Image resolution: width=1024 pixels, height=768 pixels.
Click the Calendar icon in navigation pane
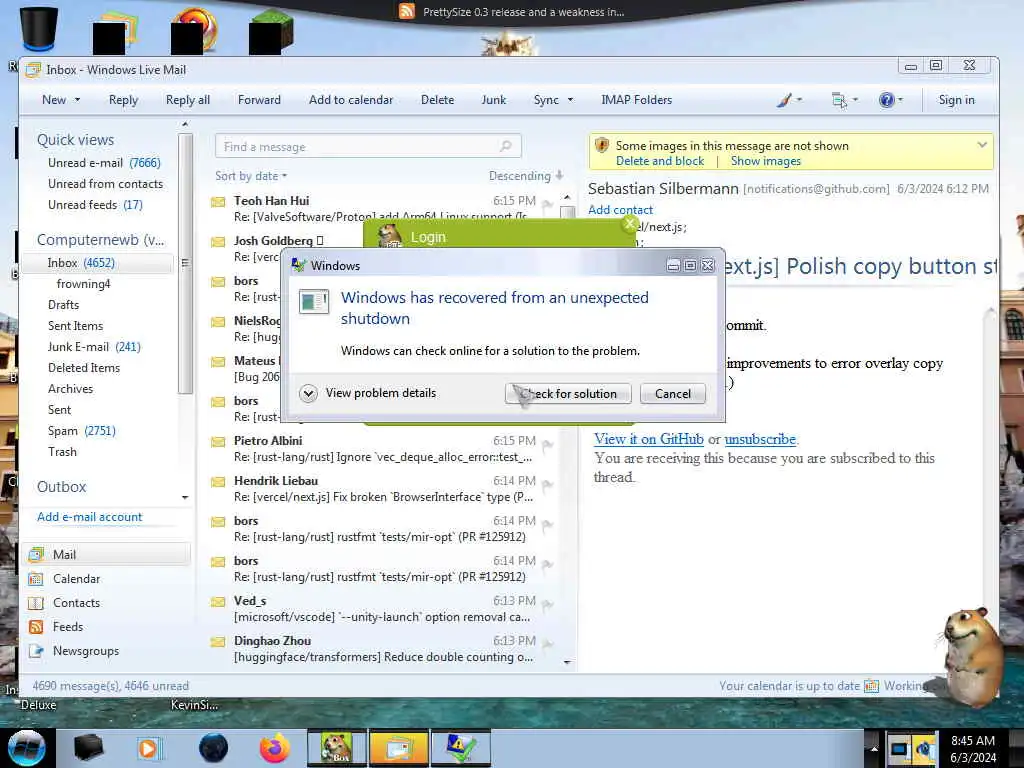click(37, 579)
